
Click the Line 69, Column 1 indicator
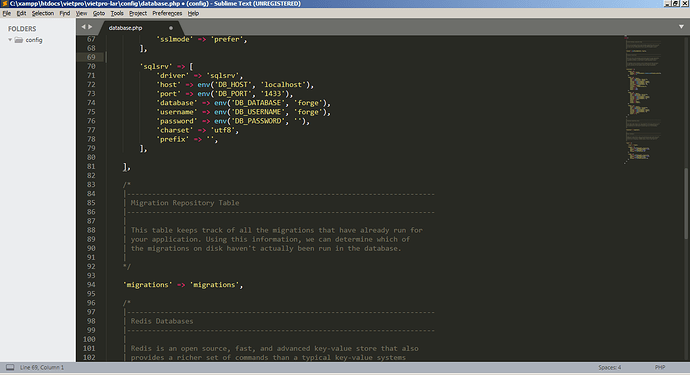pyautogui.click(x=42, y=367)
